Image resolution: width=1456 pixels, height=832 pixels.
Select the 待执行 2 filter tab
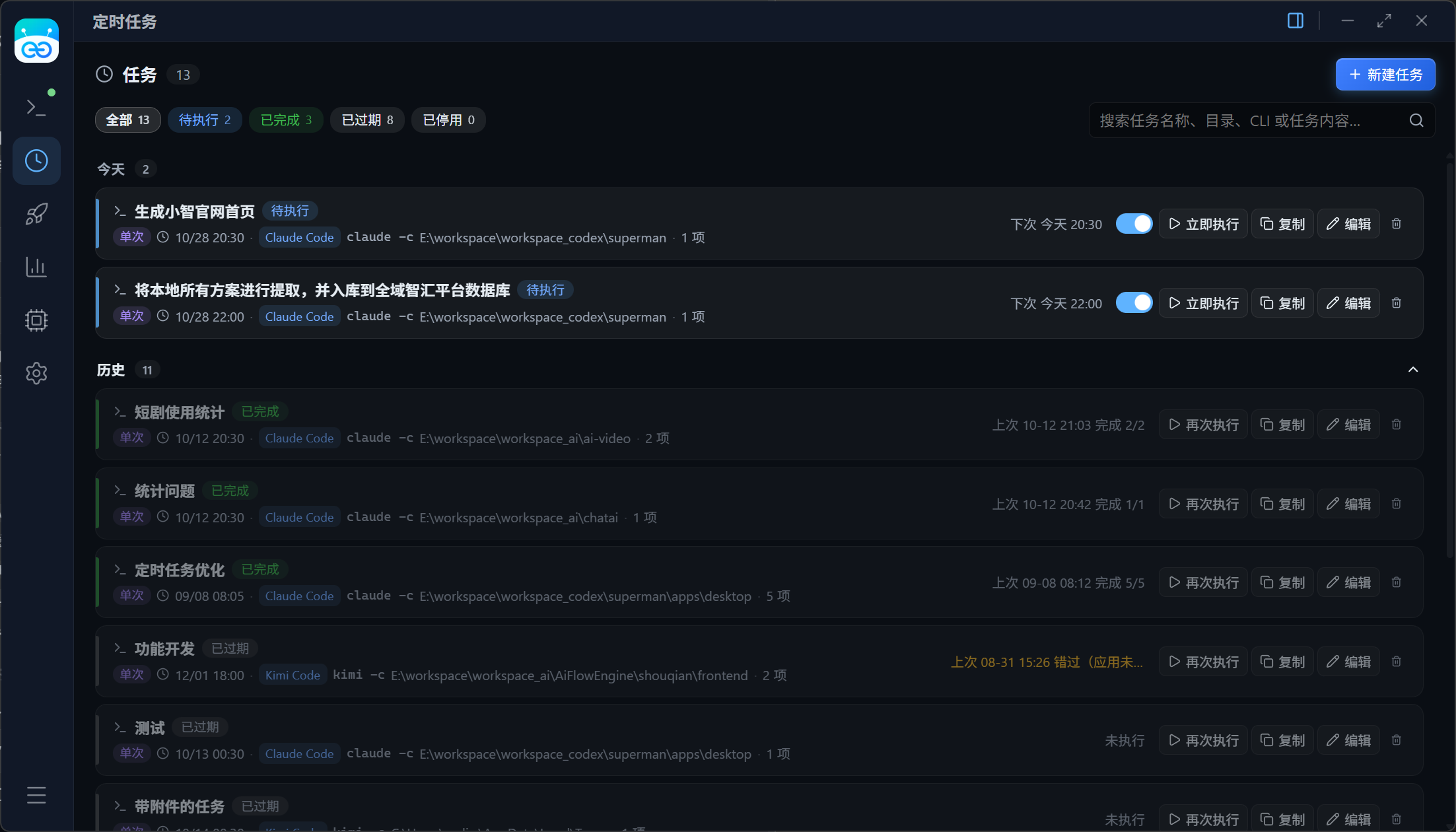point(205,120)
